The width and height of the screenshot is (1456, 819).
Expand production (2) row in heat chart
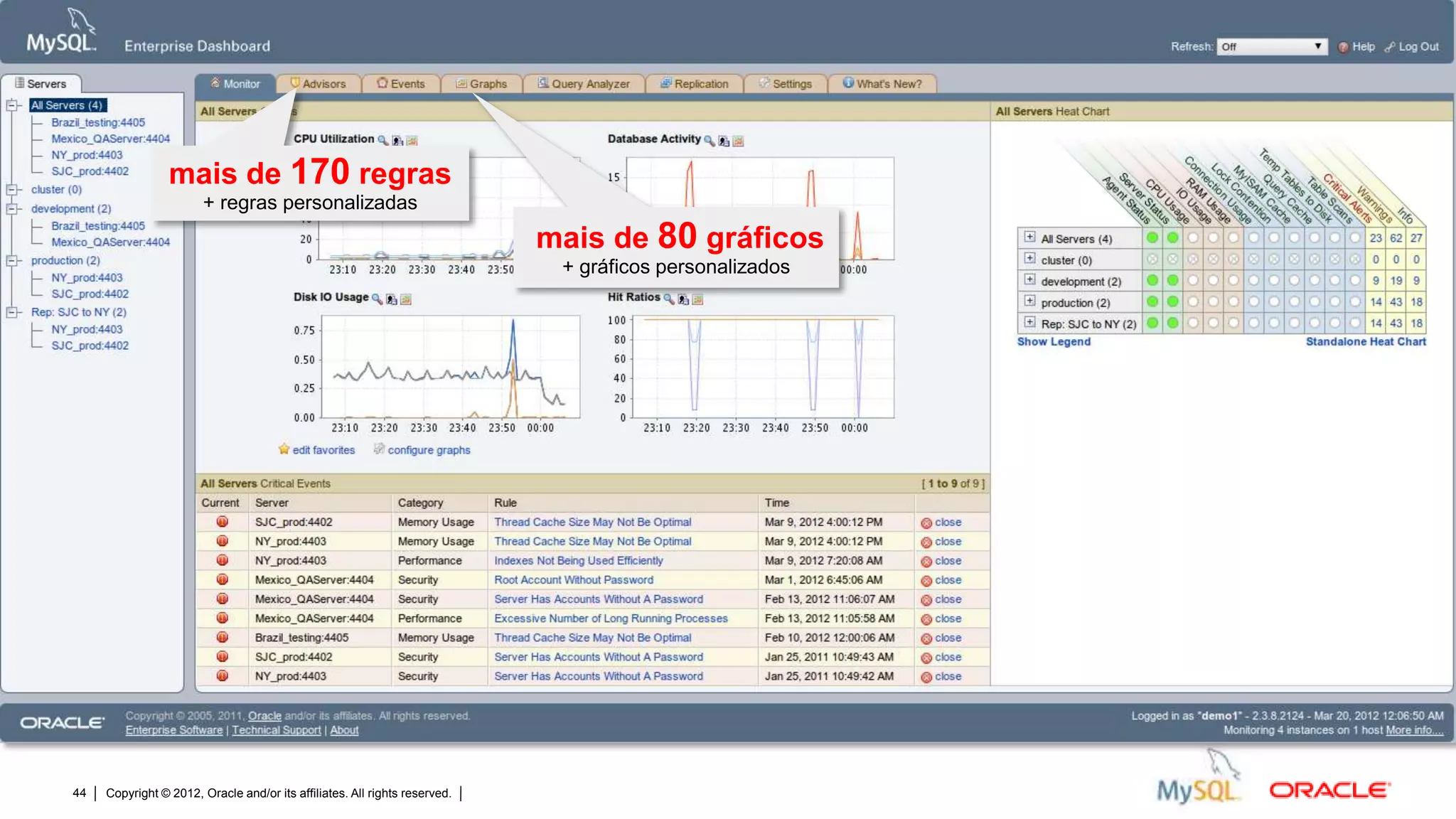click(x=1029, y=301)
